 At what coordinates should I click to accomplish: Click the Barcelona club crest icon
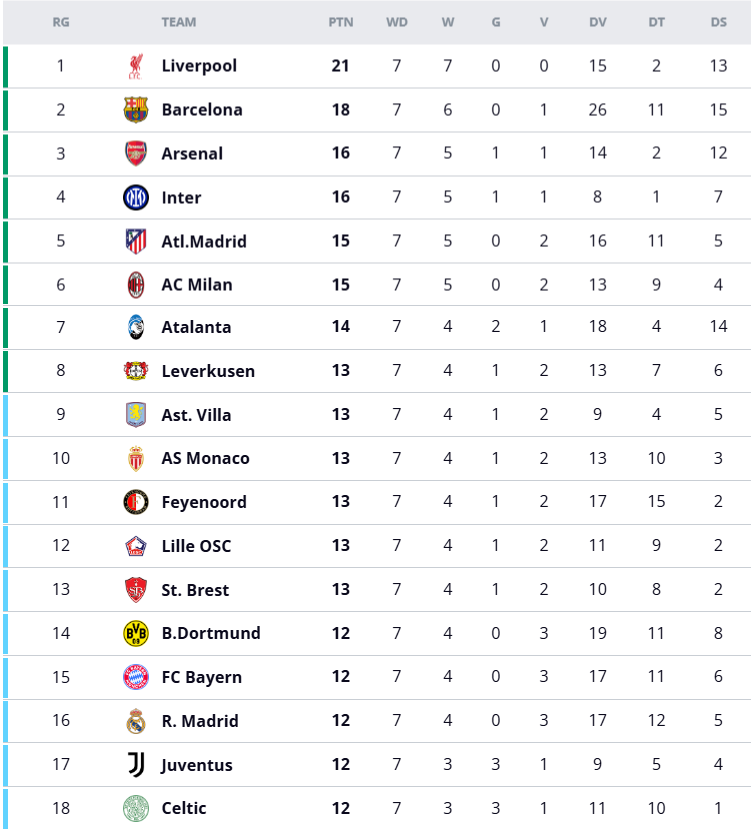pyautogui.click(x=135, y=110)
